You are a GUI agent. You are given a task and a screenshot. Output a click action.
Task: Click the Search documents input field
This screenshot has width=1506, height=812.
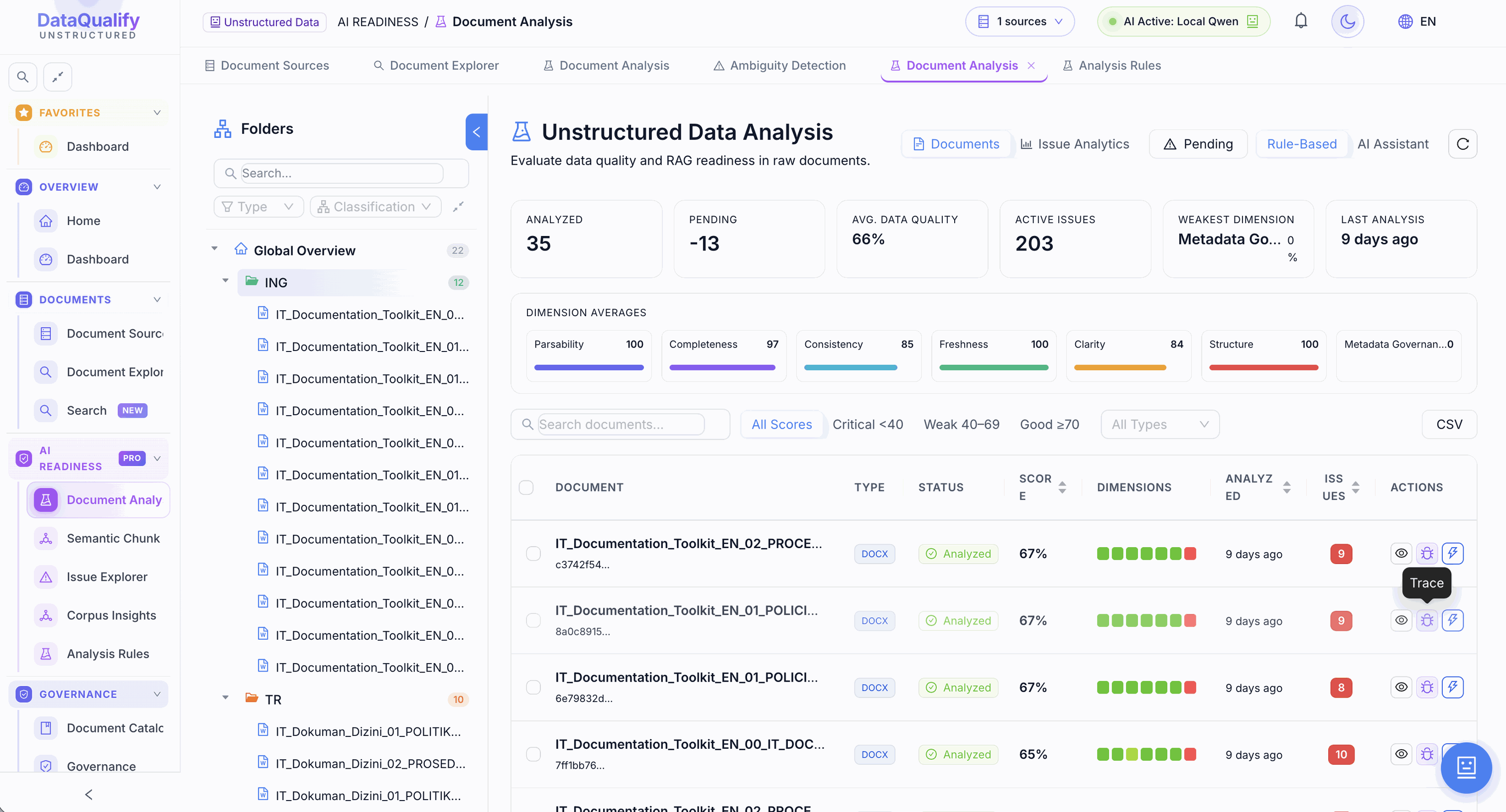621,424
